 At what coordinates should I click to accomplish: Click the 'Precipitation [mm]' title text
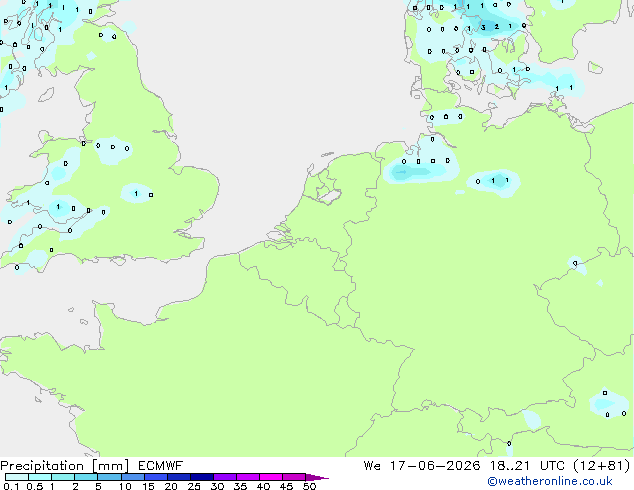click(65, 466)
